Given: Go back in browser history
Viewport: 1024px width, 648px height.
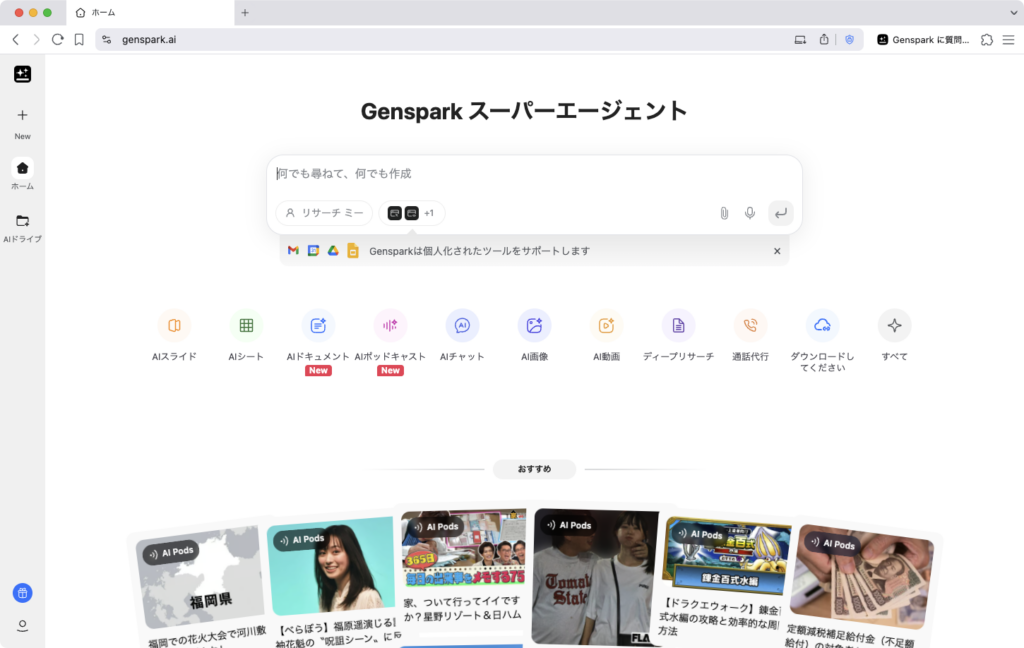Looking at the screenshot, I should [16, 40].
